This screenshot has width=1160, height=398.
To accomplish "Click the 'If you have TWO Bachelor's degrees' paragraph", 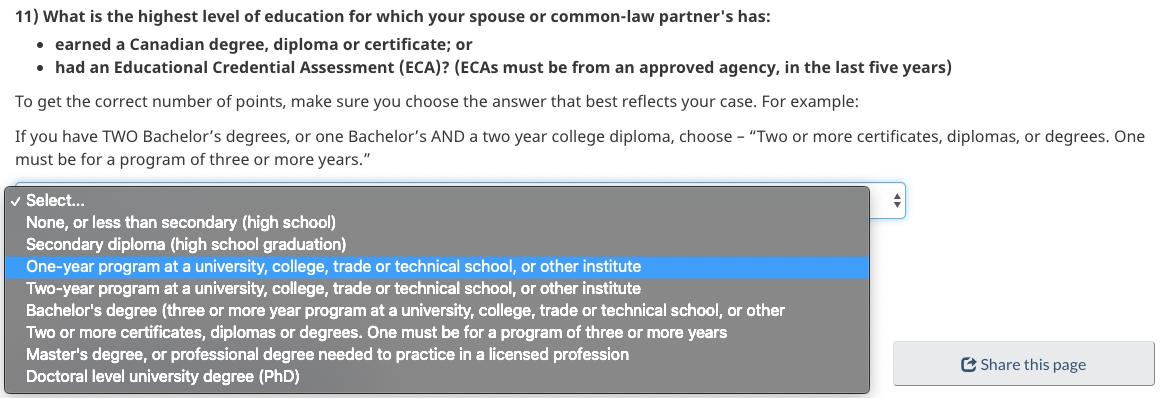I will pyautogui.click(x=580, y=137).
